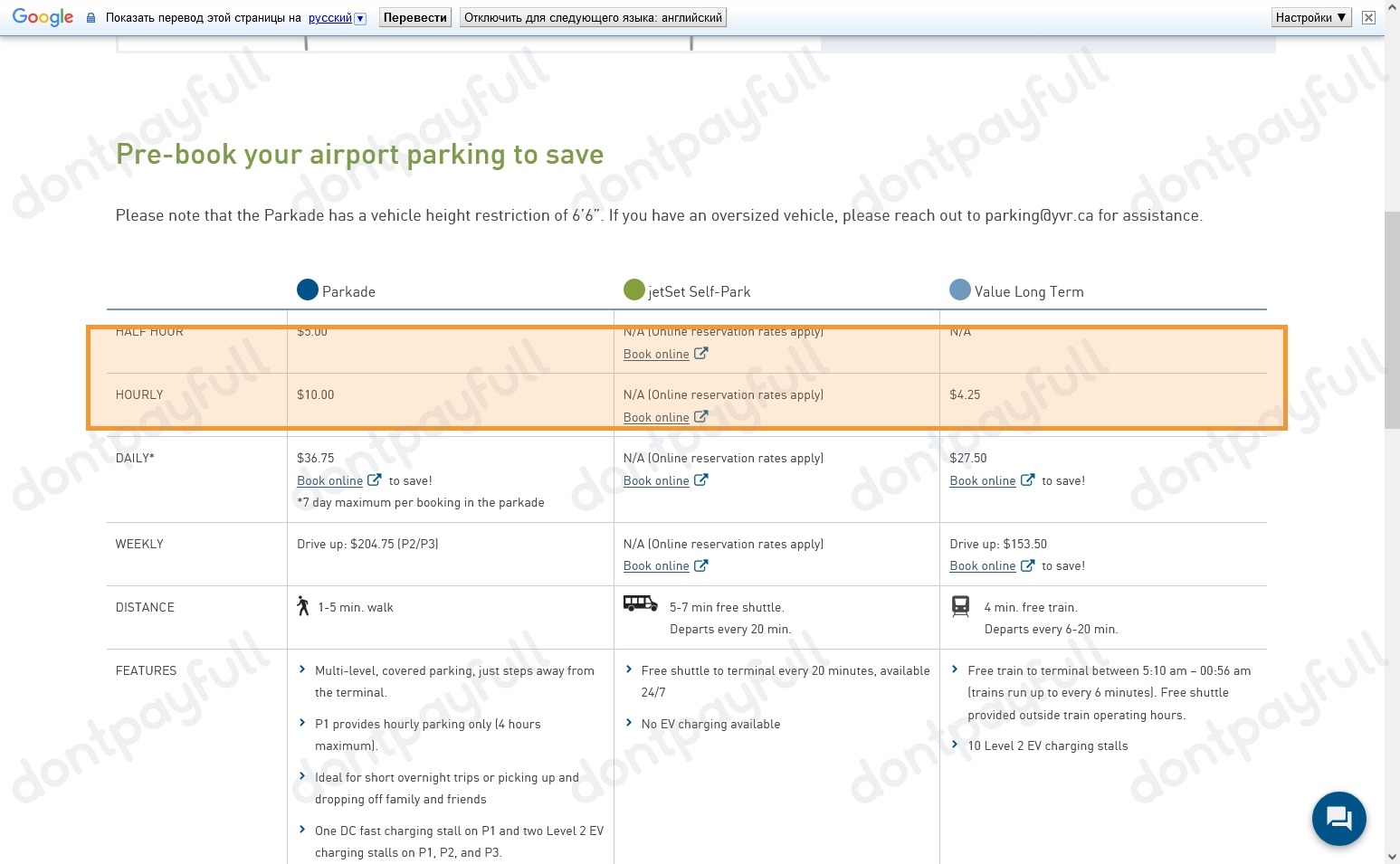Click Отключить для следующего языка: английский
This screenshot has width=1400, height=864.
(592, 17)
